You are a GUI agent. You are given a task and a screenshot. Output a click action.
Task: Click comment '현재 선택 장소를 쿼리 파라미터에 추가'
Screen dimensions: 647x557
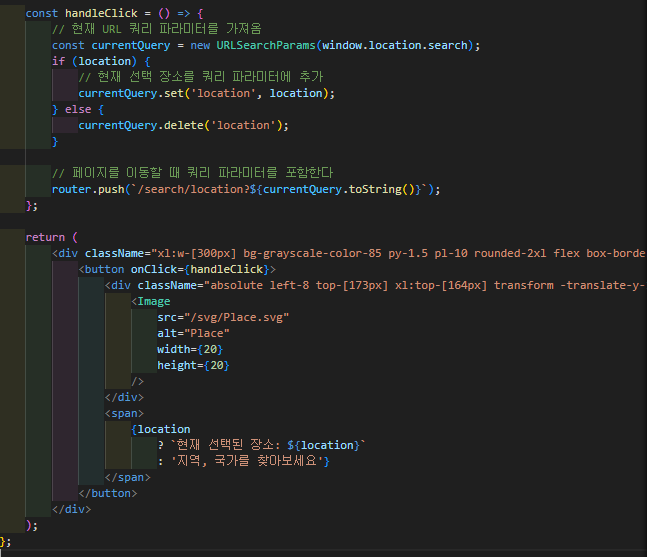pos(201,77)
